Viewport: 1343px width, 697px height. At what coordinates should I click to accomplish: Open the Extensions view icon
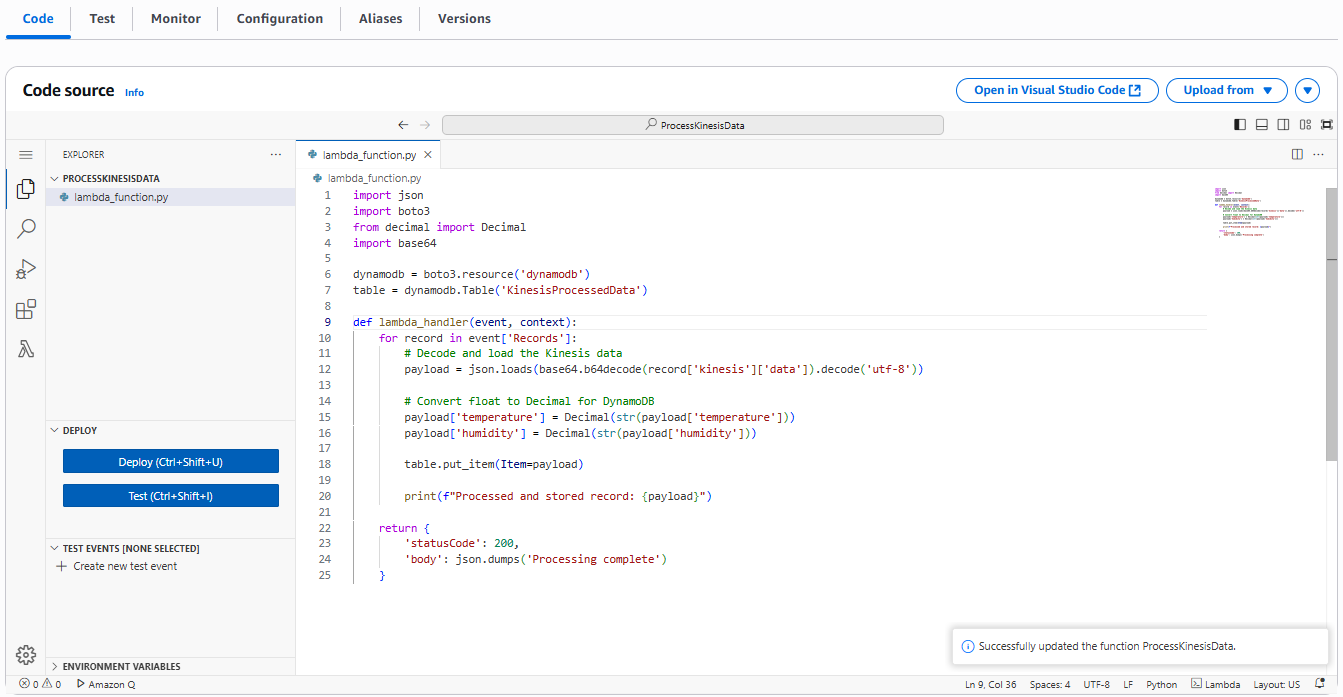(x=26, y=310)
